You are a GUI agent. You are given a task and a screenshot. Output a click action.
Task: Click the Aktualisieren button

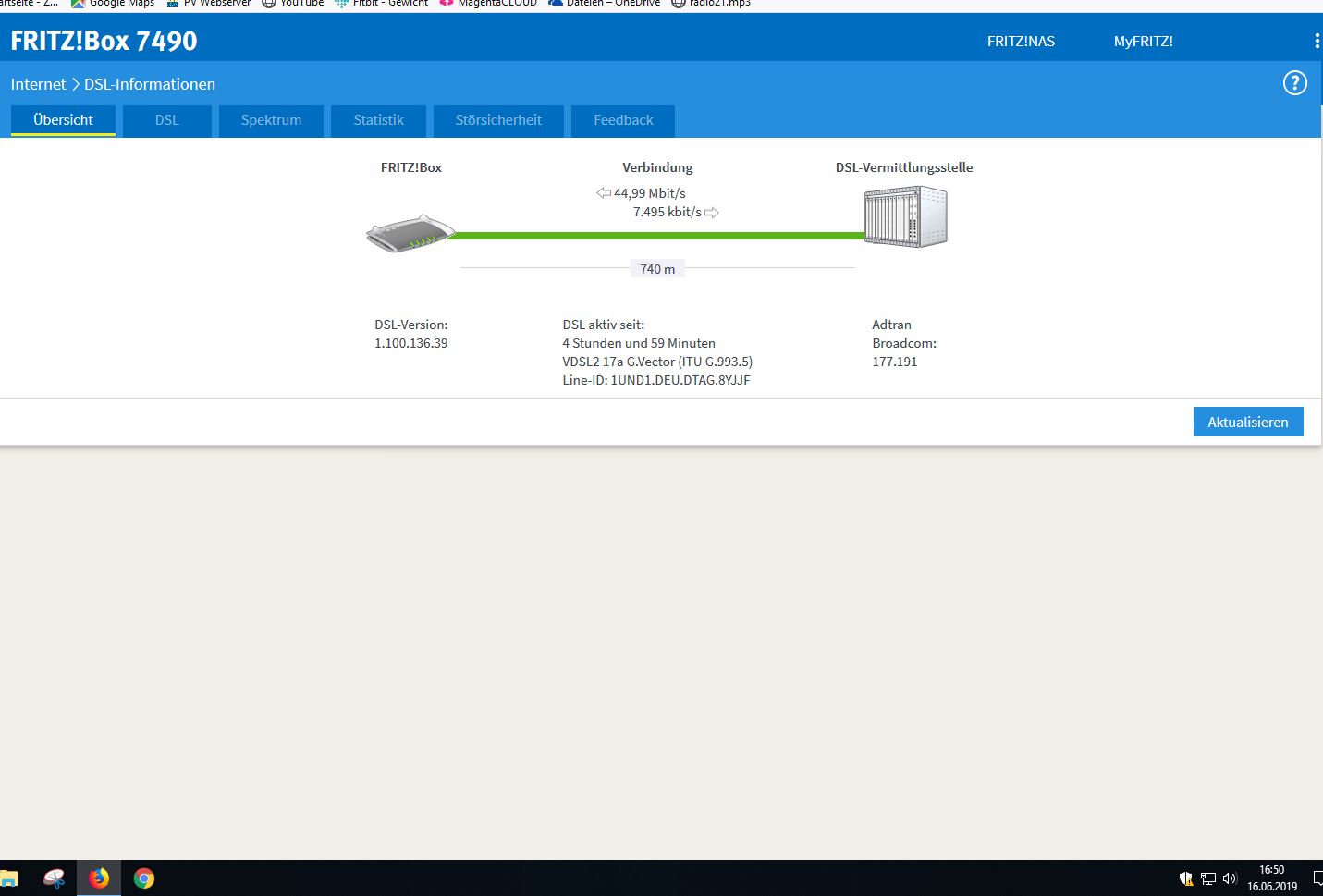(1248, 422)
